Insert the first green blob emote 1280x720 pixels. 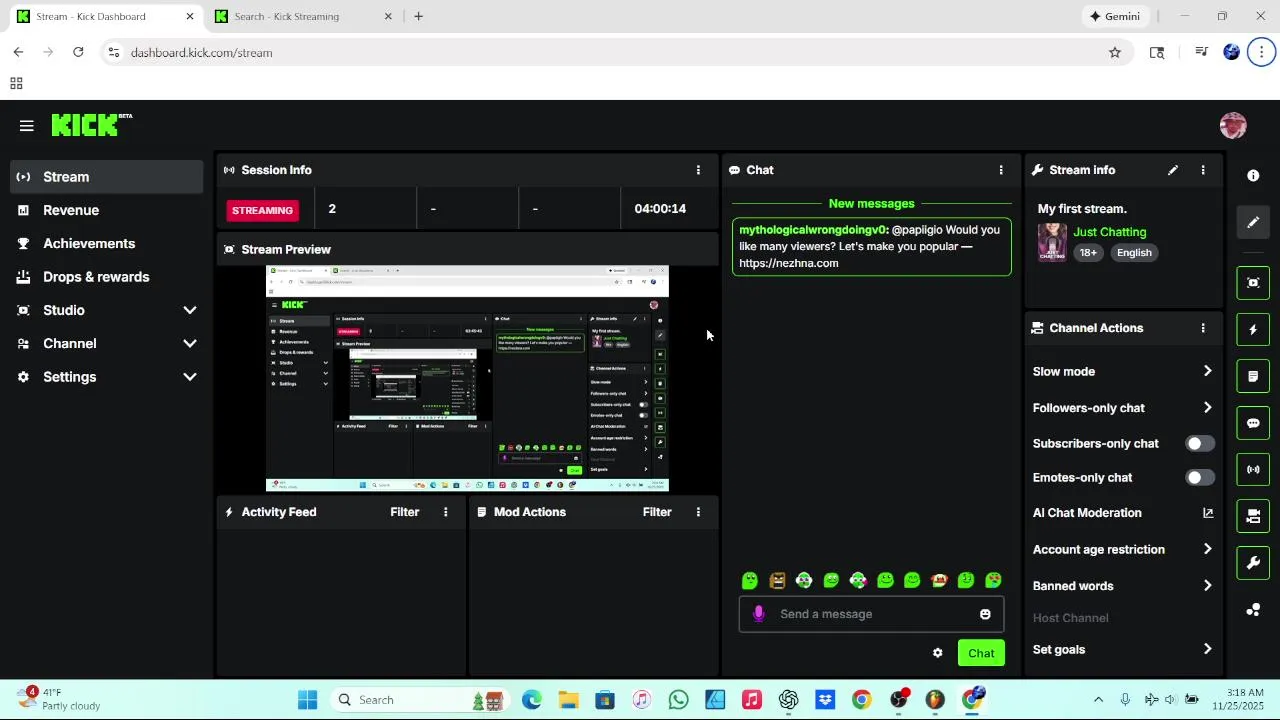(x=750, y=580)
